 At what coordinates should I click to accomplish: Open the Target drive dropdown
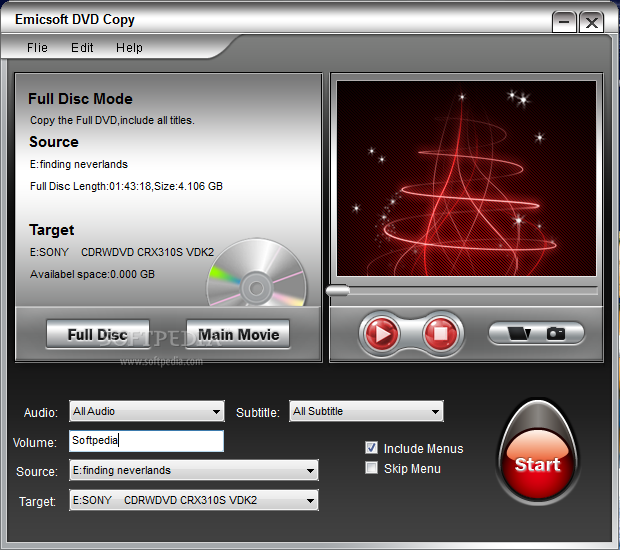(194, 500)
